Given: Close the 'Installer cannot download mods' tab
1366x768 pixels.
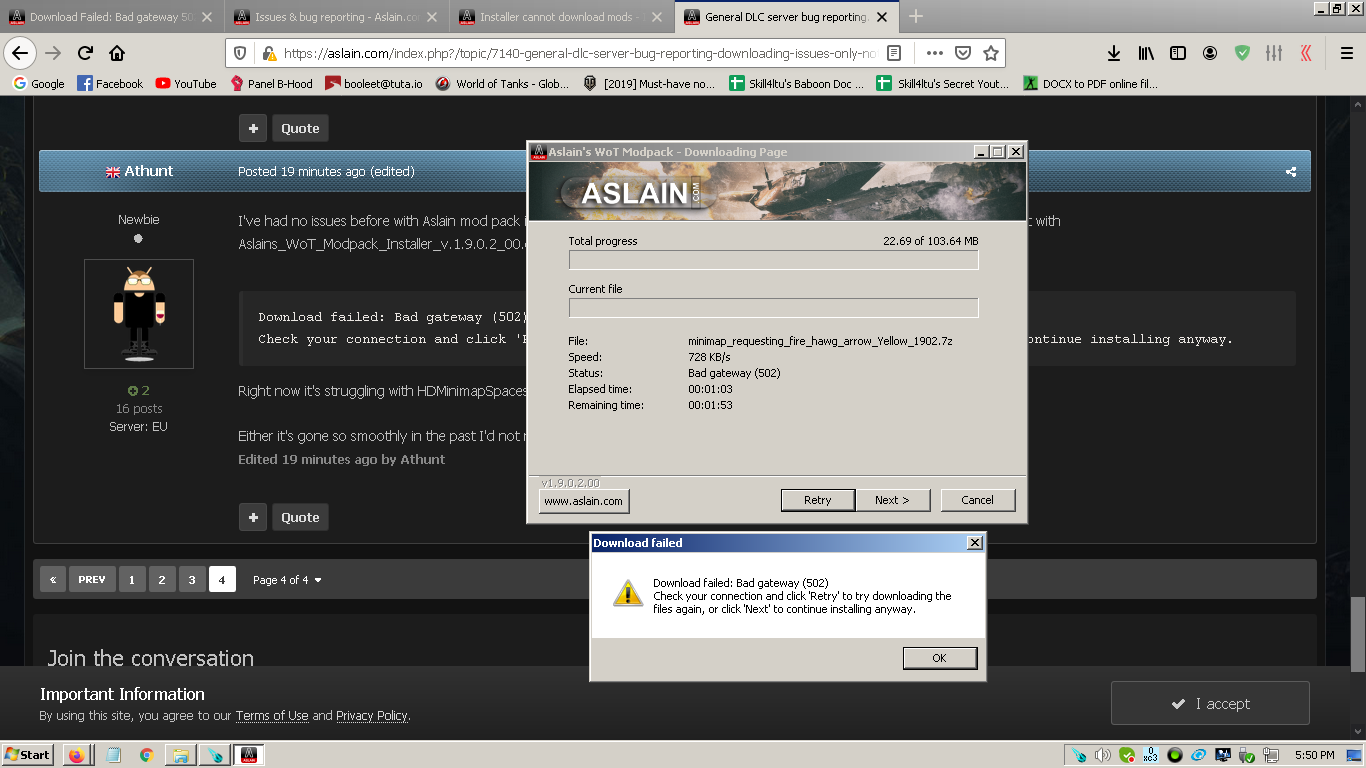Looking at the screenshot, I should pos(657,17).
